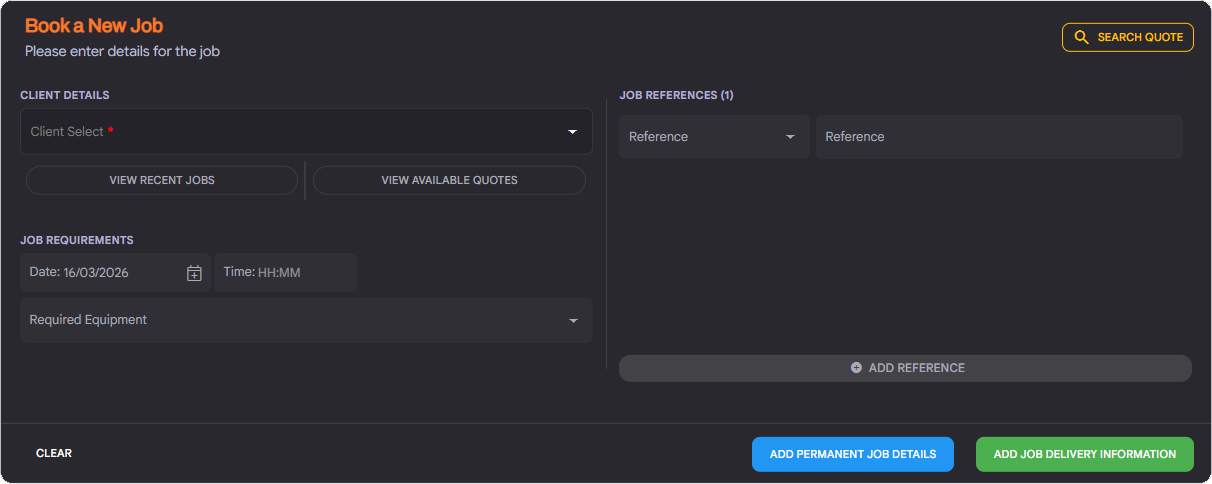This screenshot has width=1212, height=484.
Task: Click the plus icon in Add Reference
Action: coord(856,368)
